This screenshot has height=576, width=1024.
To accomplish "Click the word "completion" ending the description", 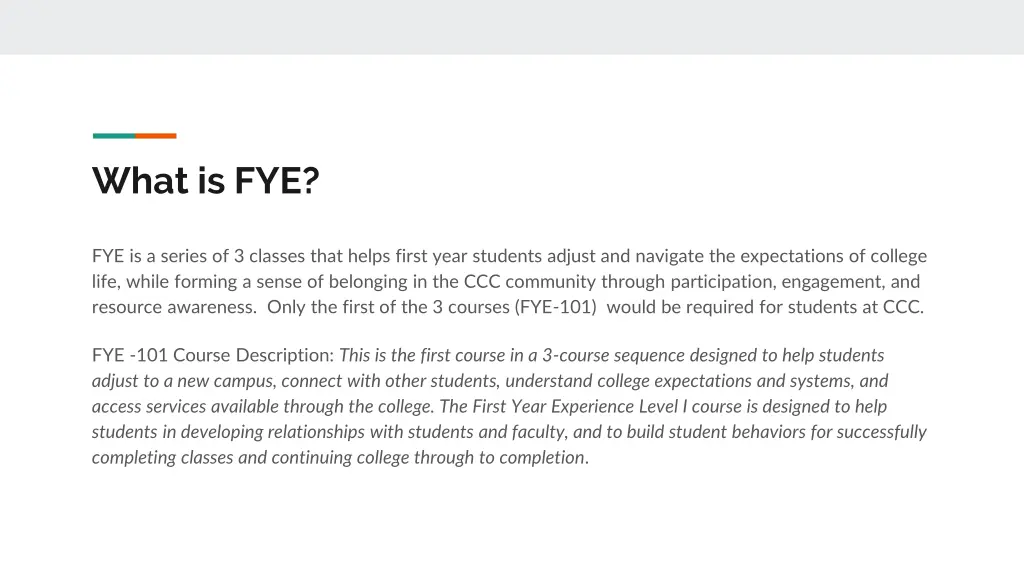I will [x=544, y=458].
